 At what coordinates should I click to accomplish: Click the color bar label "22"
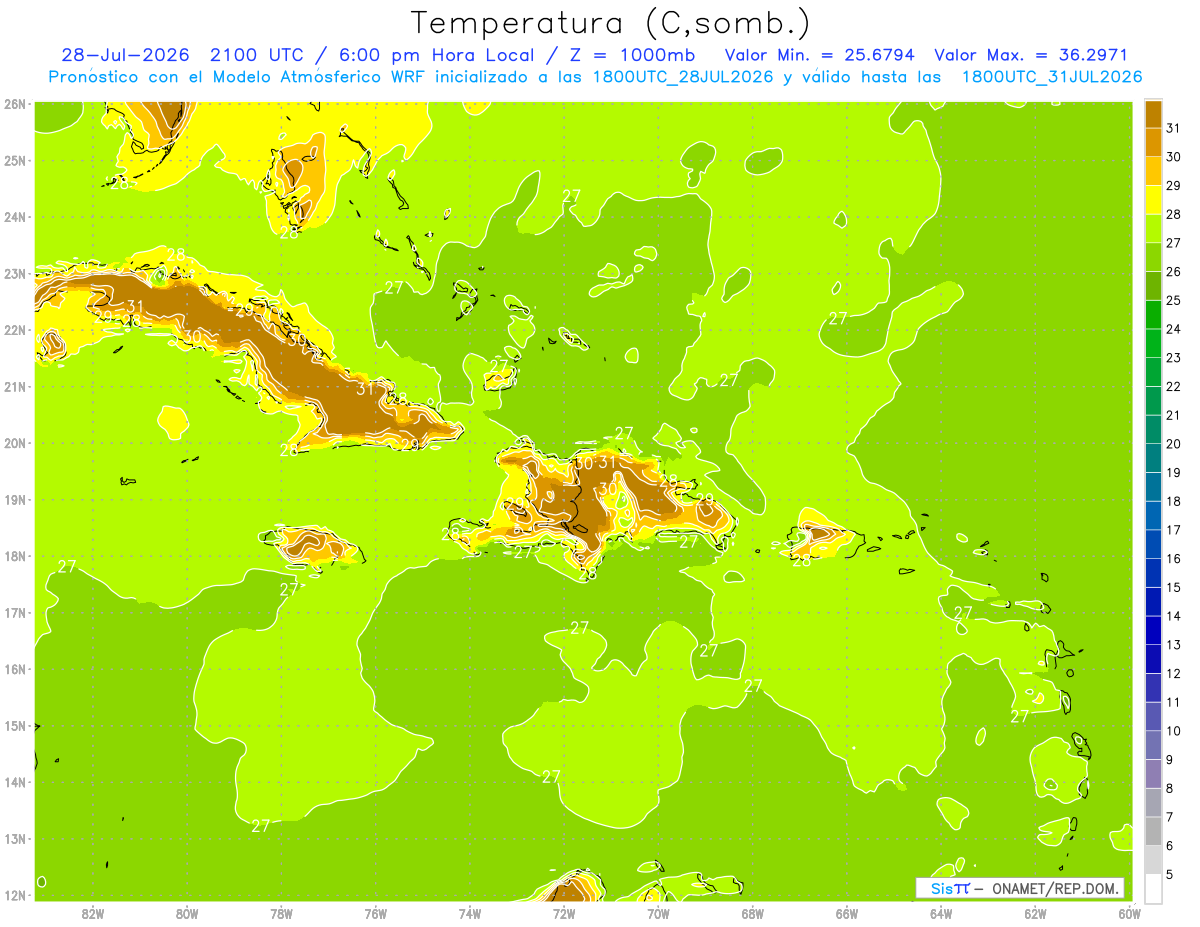(1173, 387)
